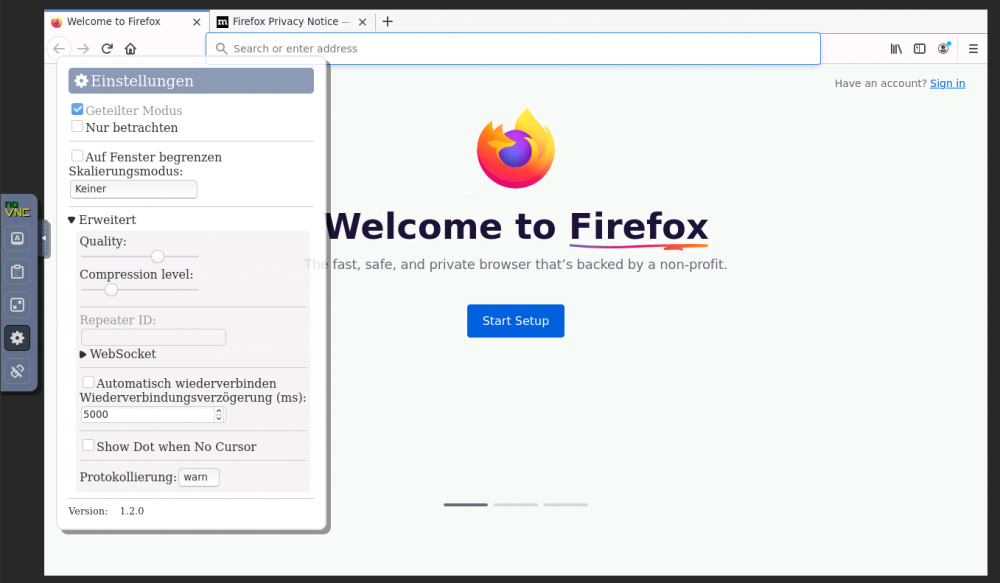1000x583 pixels.
Task: Click the Start Setup button
Action: (515, 321)
